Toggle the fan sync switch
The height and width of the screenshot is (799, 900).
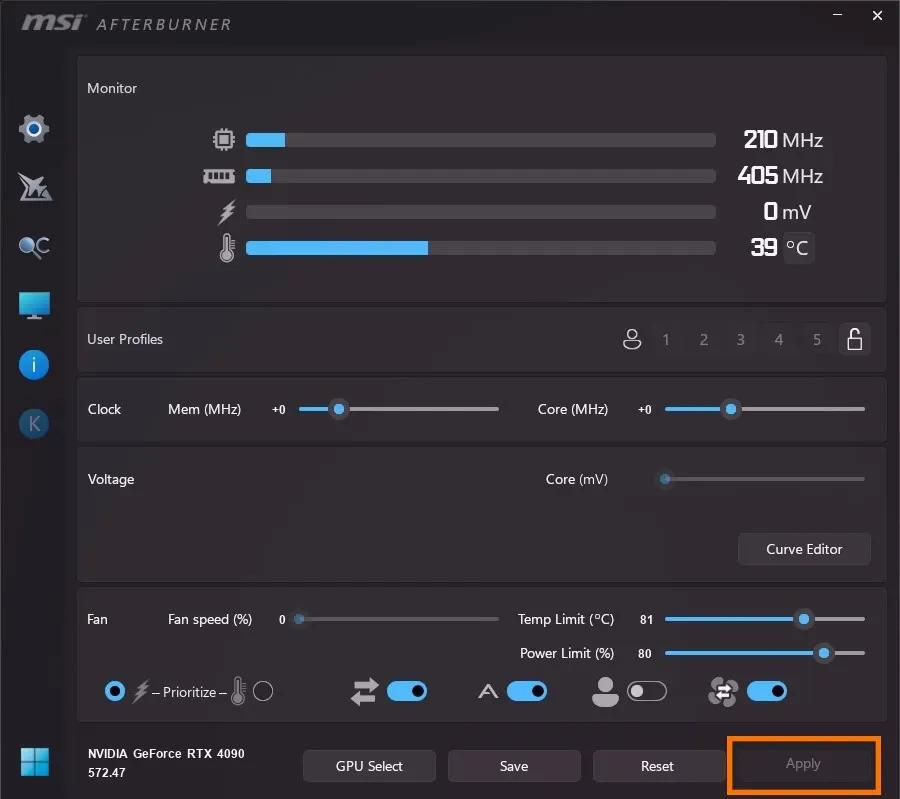(767, 691)
